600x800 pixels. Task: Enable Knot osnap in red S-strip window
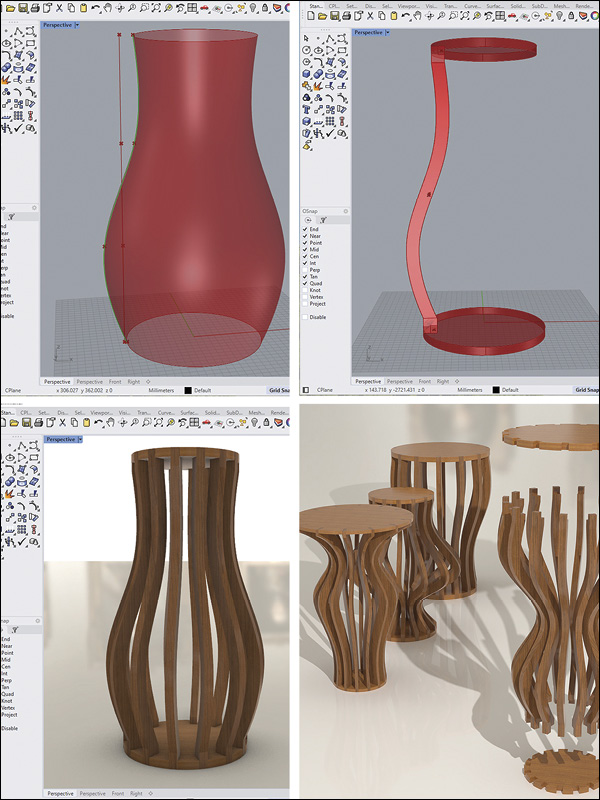(305, 290)
